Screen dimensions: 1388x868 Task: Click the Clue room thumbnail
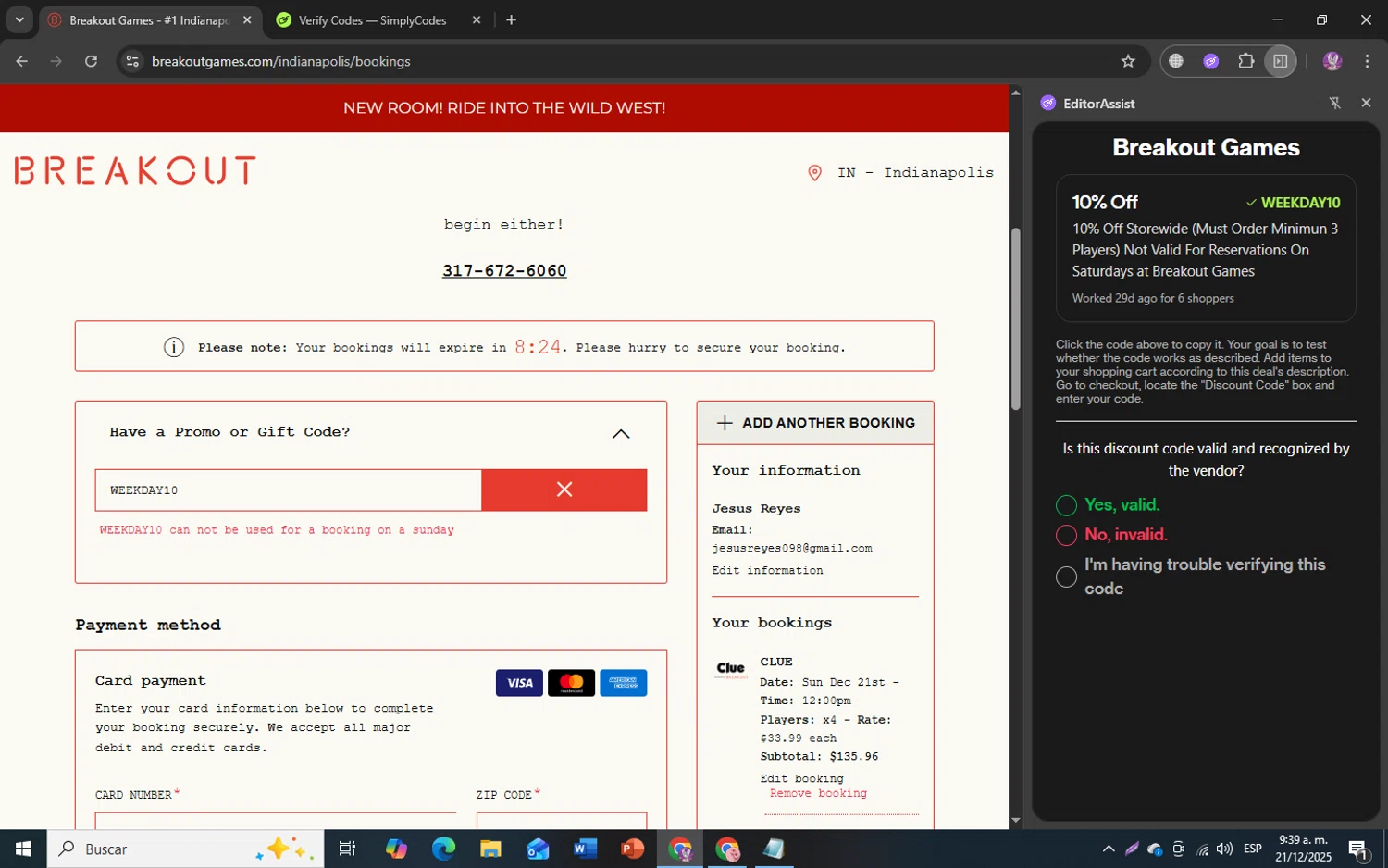(731, 669)
